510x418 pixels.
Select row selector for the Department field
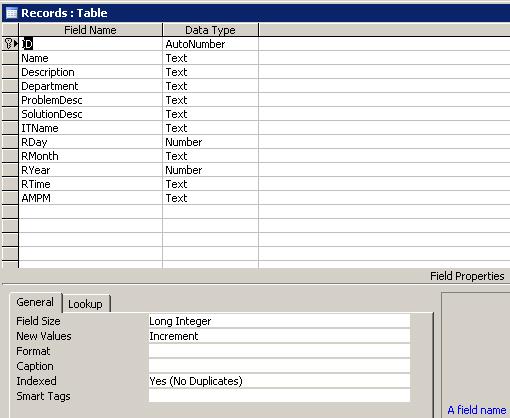tap(10, 86)
